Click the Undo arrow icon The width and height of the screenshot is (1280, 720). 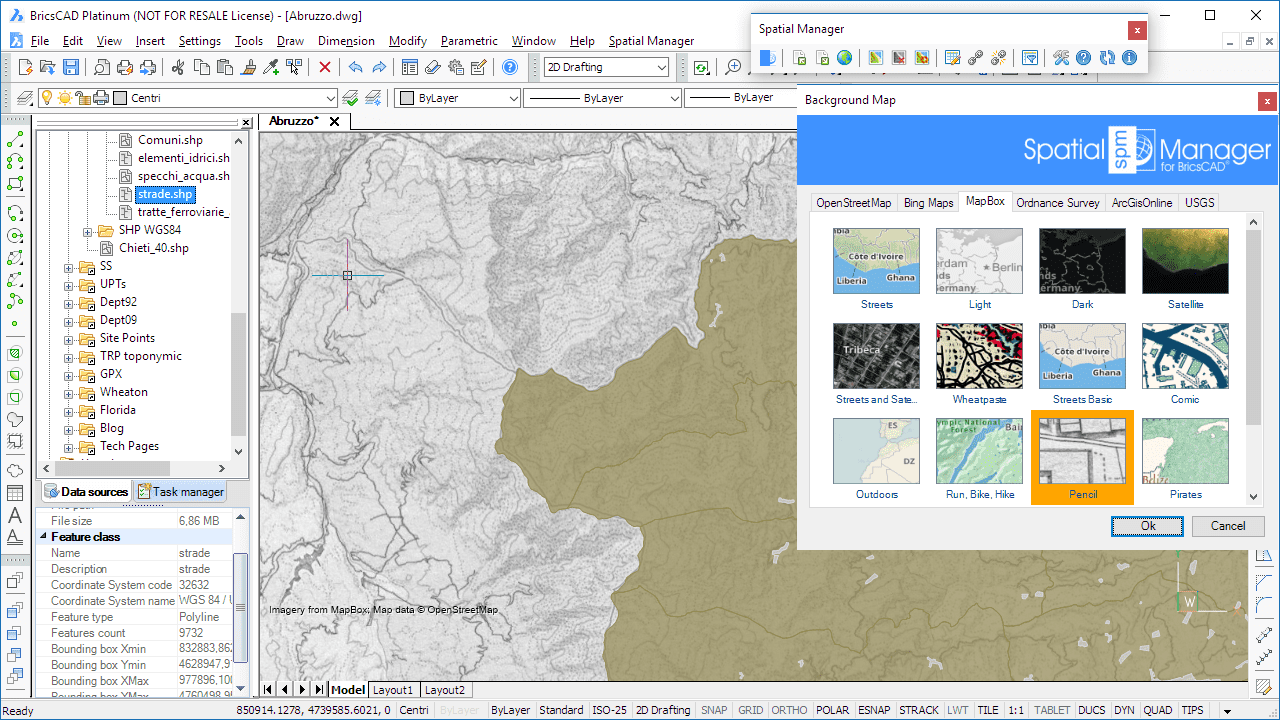355,67
